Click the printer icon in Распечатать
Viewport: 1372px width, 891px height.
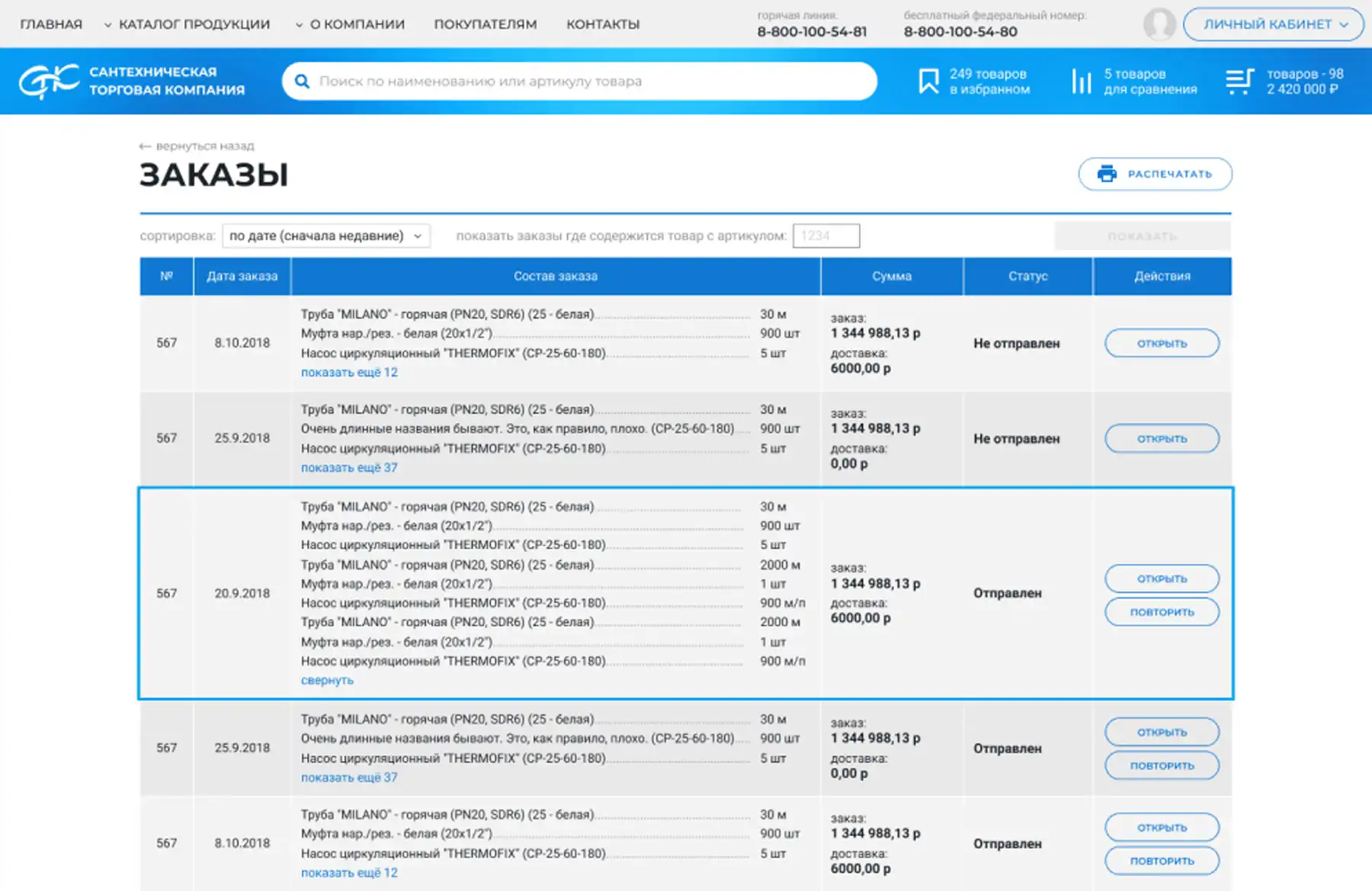tap(1107, 174)
